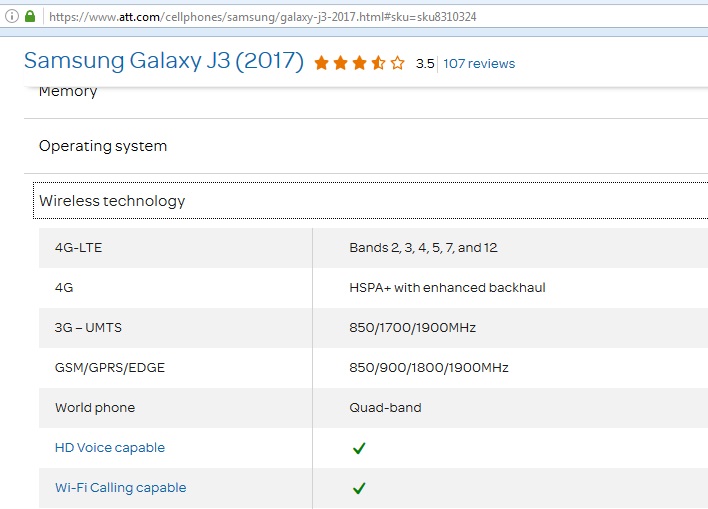Click the 3.5 rating score

[x=425, y=63]
